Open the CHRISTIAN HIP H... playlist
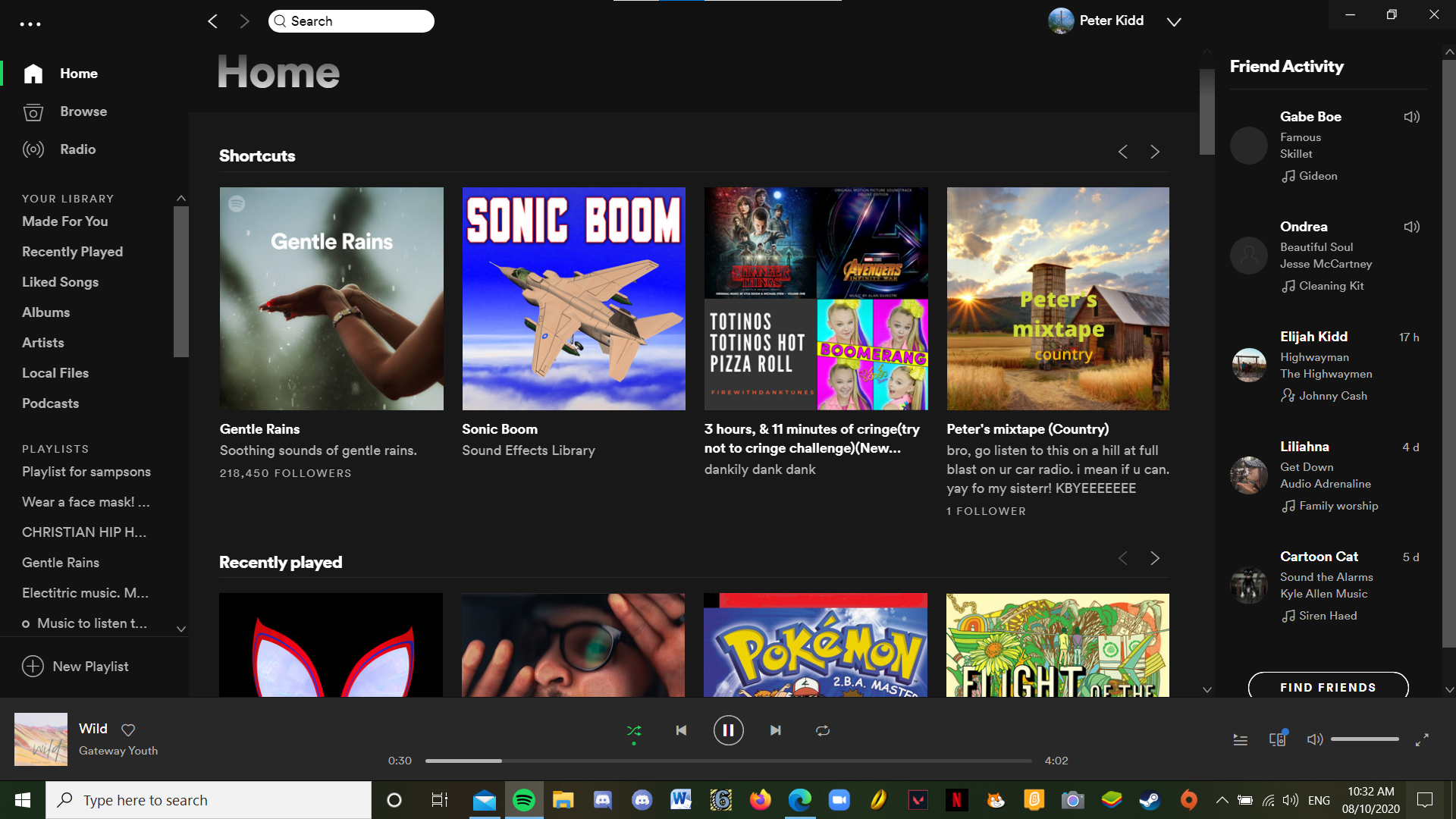This screenshot has width=1456, height=819. 84,532
